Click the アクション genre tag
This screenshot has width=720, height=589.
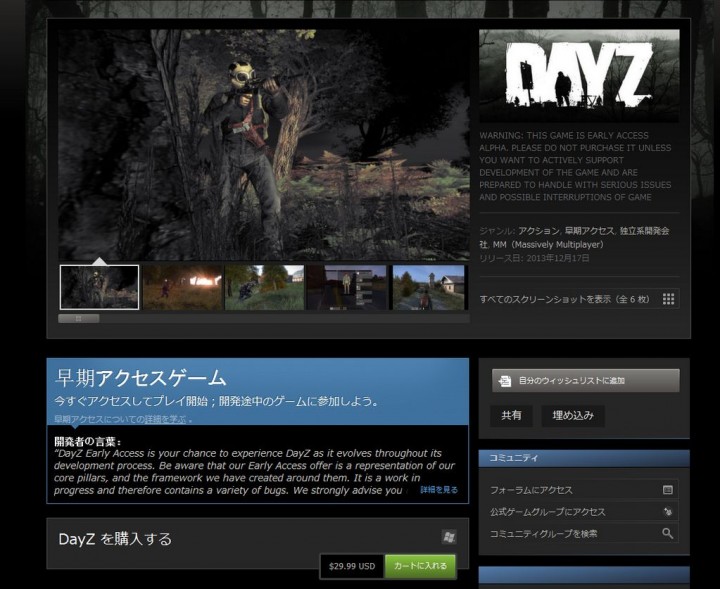[538, 231]
